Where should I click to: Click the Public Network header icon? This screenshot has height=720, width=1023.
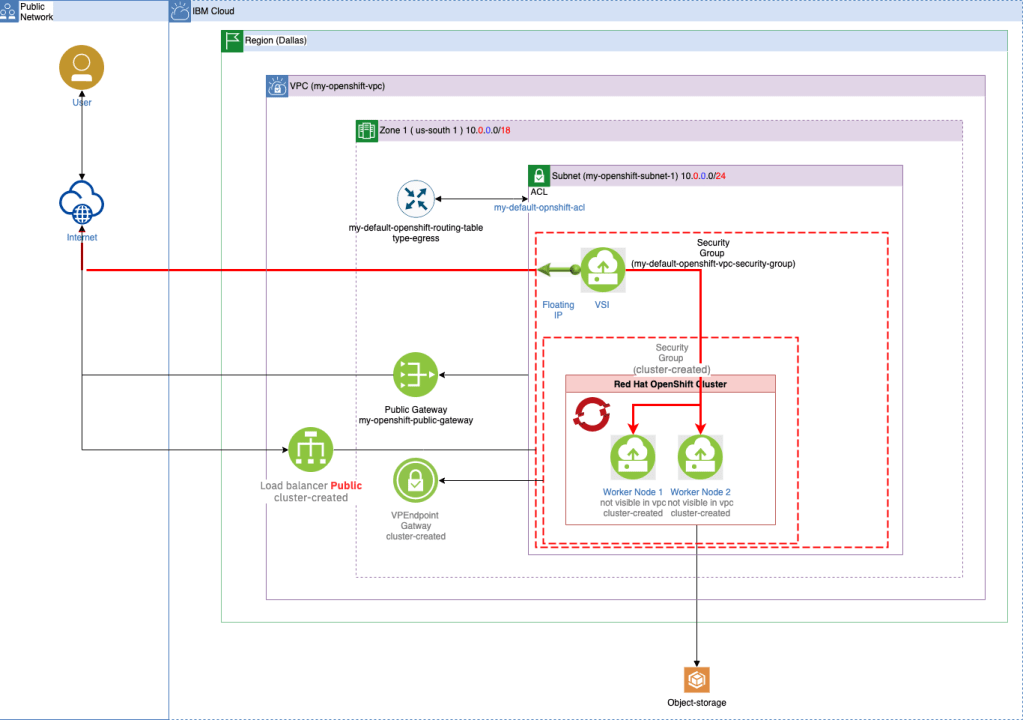9,11
